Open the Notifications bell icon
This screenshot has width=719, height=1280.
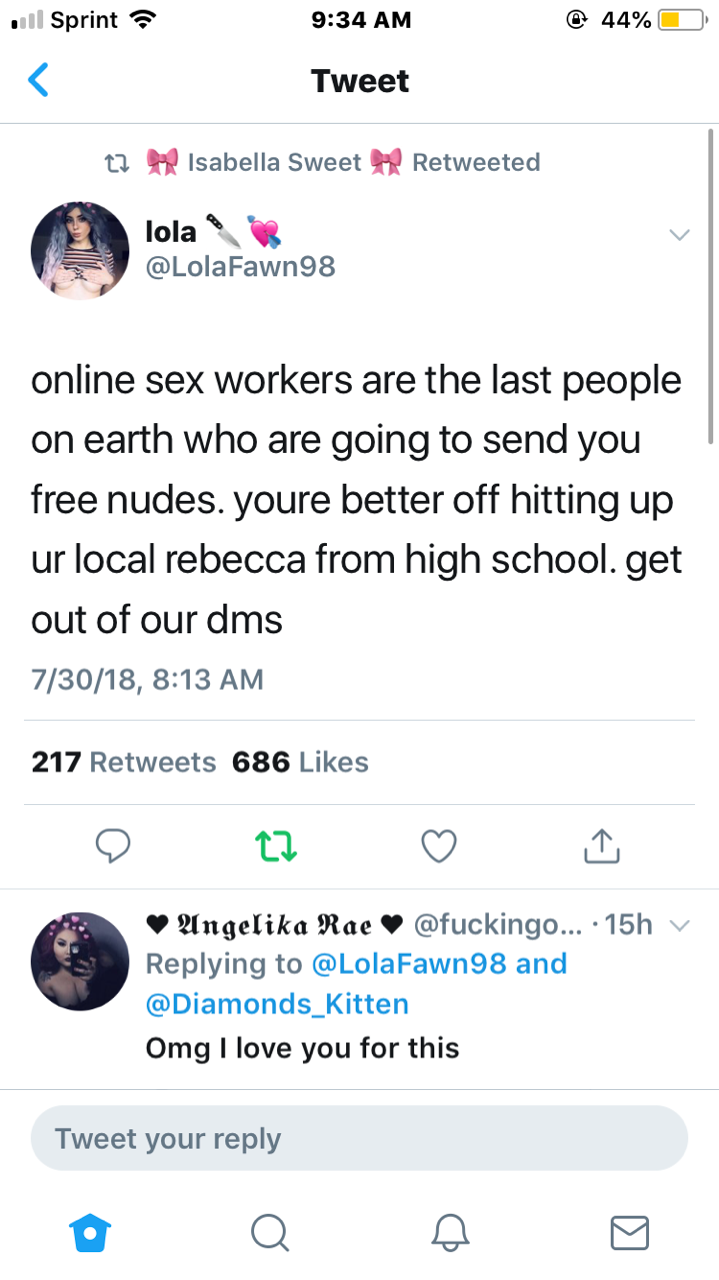coord(450,1233)
